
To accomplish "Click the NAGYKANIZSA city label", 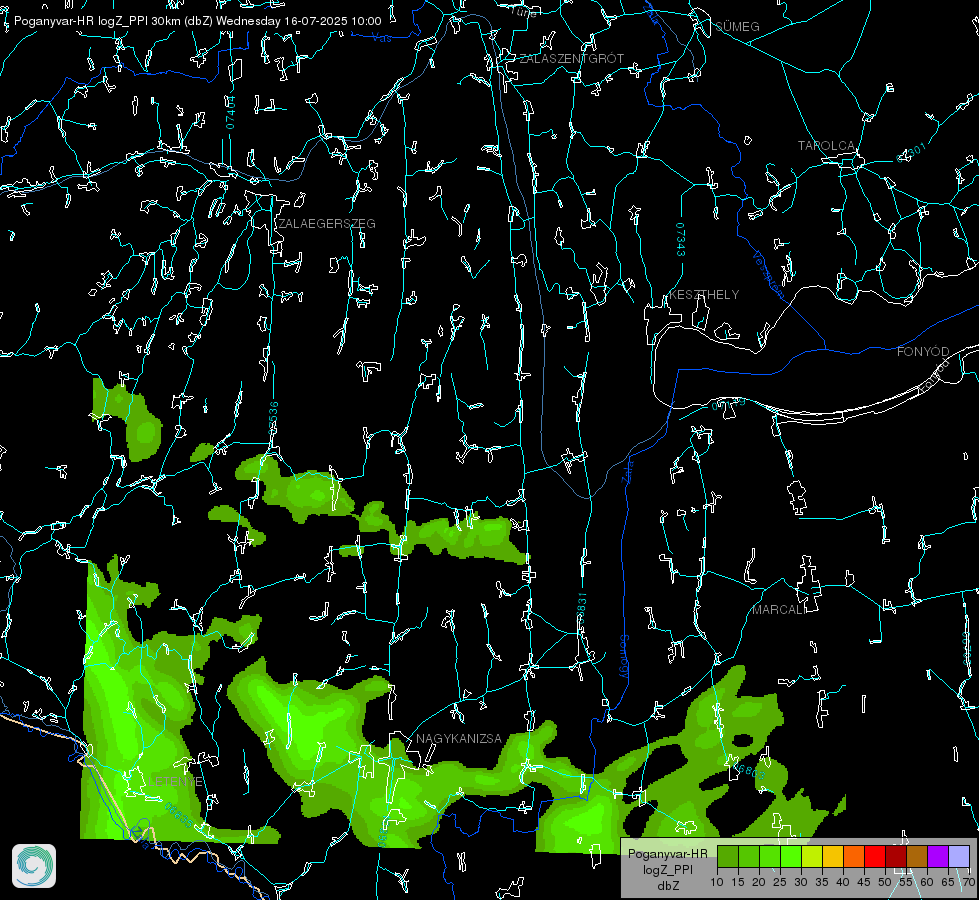I will (459, 738).
